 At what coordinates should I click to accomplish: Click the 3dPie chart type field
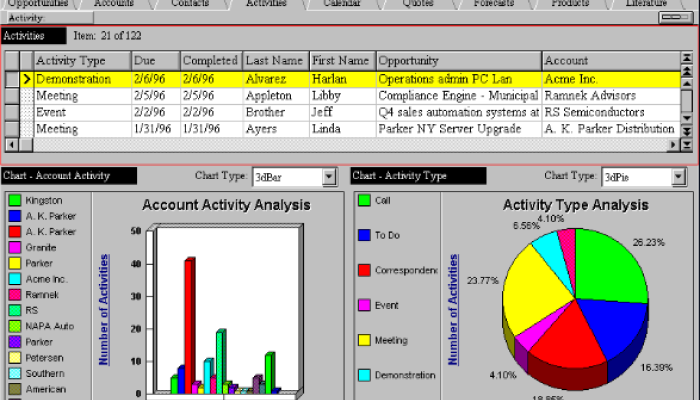pyautogui.click(x=637, y=177)
